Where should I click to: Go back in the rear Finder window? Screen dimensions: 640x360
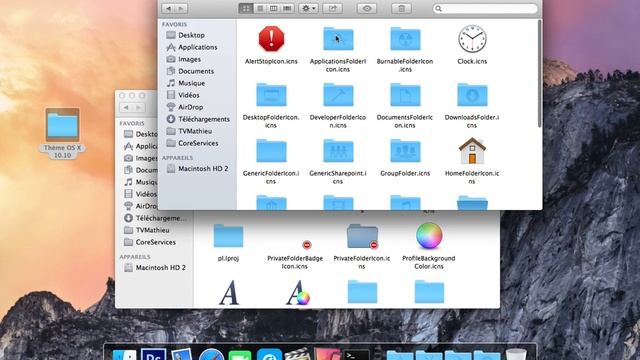126,107
